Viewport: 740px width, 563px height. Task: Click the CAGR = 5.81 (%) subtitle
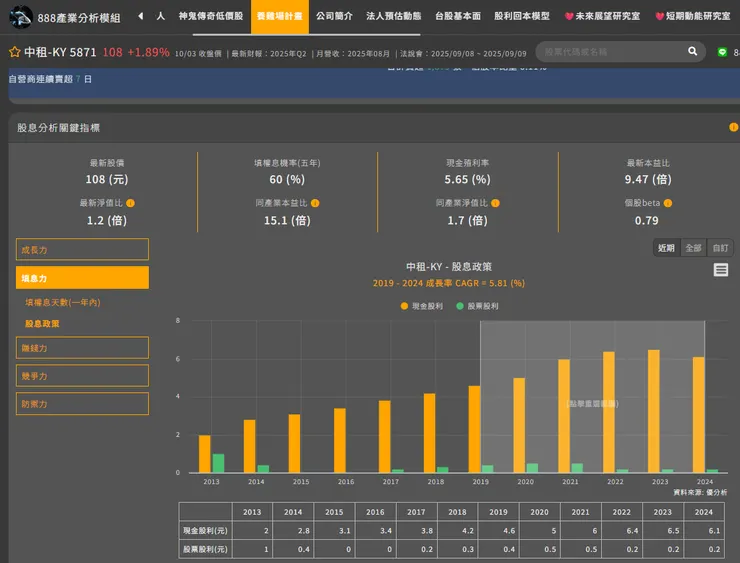coord(448,283)
